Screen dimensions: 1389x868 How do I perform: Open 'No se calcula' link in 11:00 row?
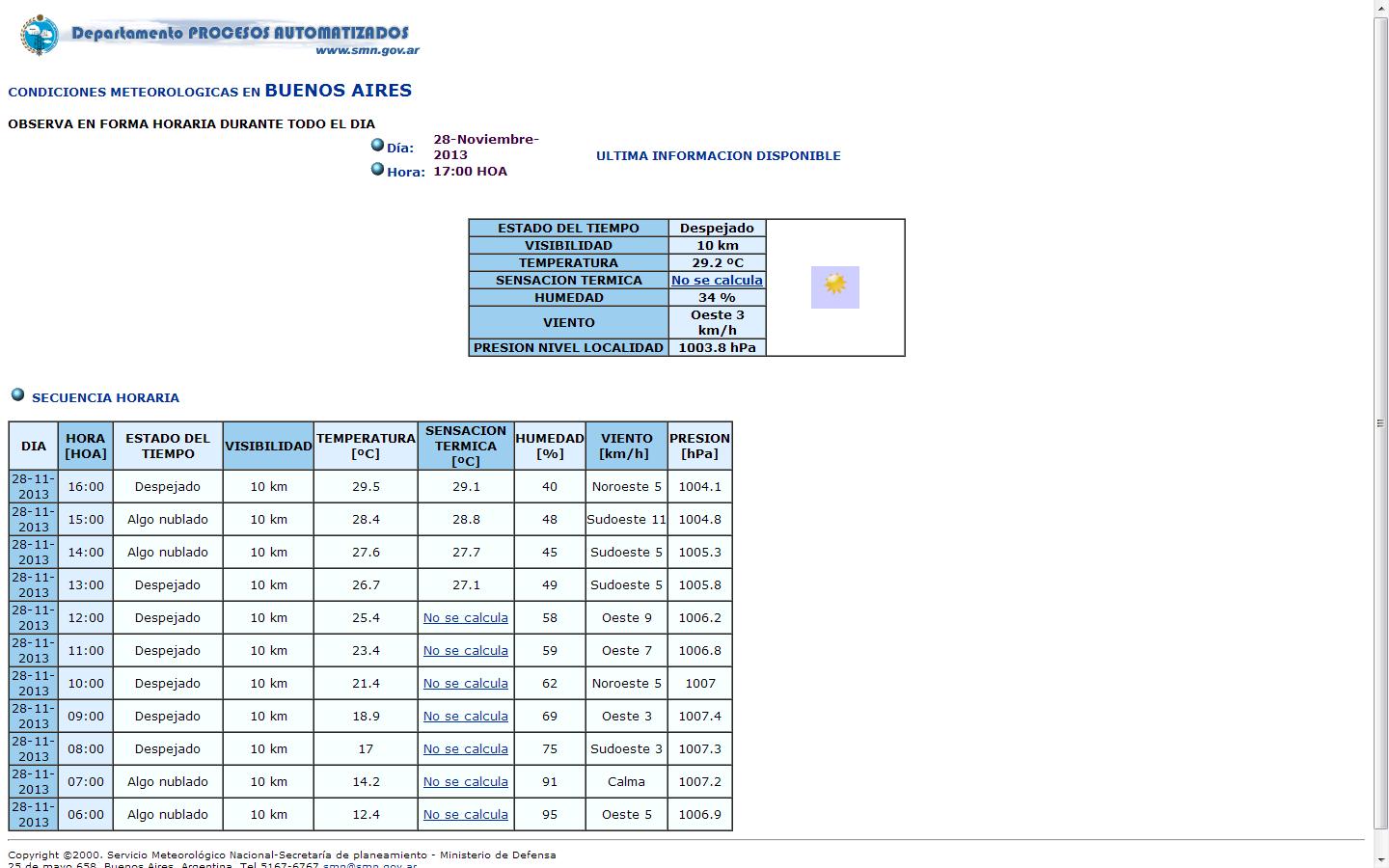(x=466, y=650)
